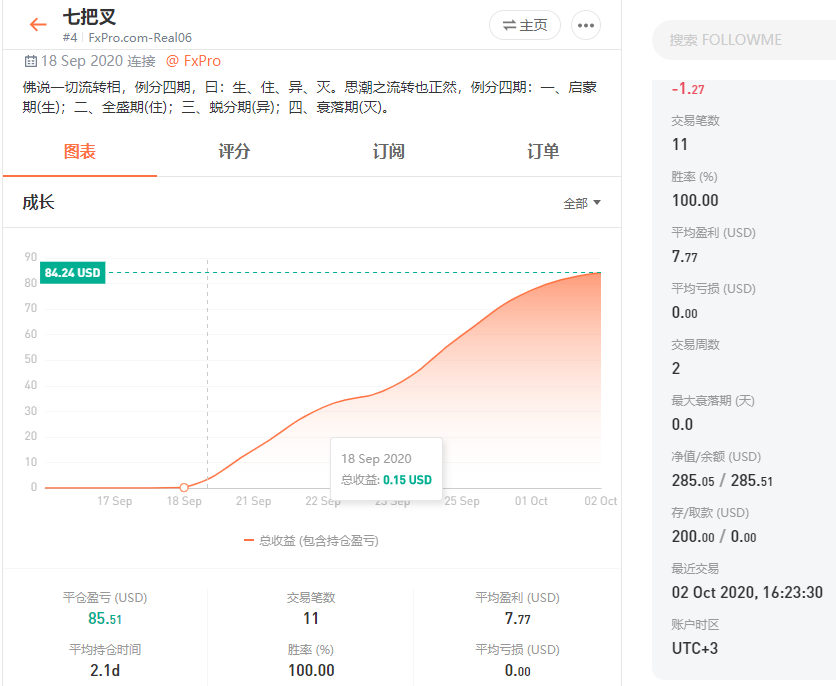
Task: Click the -1.27 value in sidebar
Action: (688, 88)
